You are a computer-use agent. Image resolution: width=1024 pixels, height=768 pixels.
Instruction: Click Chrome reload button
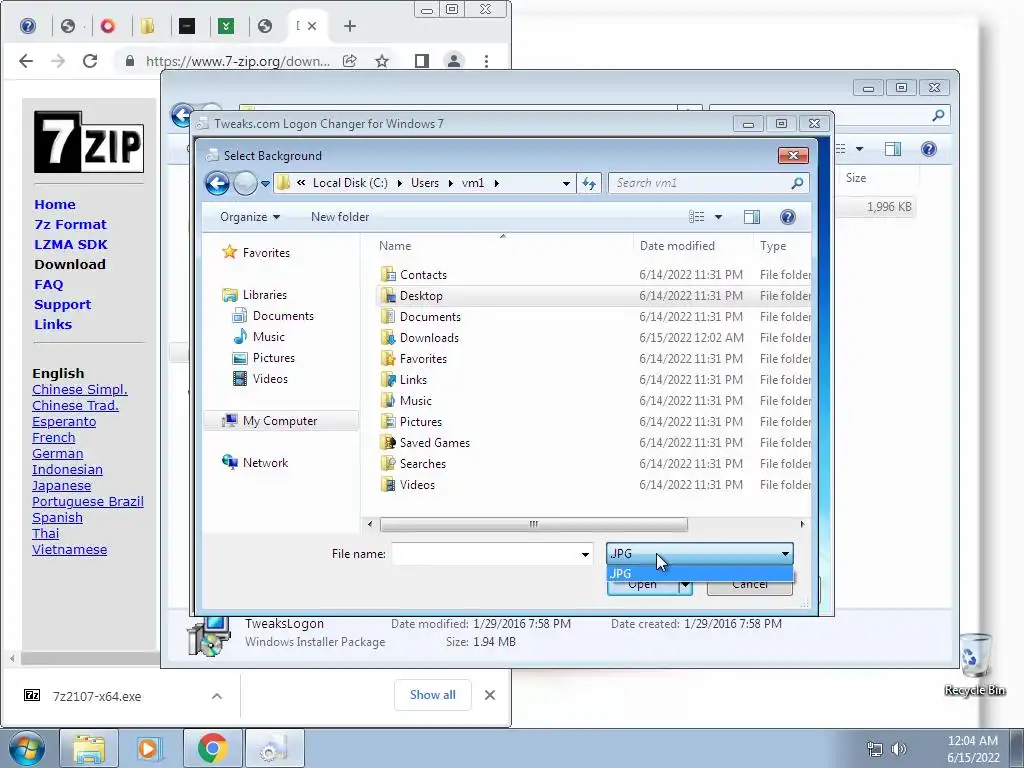click(x=90, y=61)
